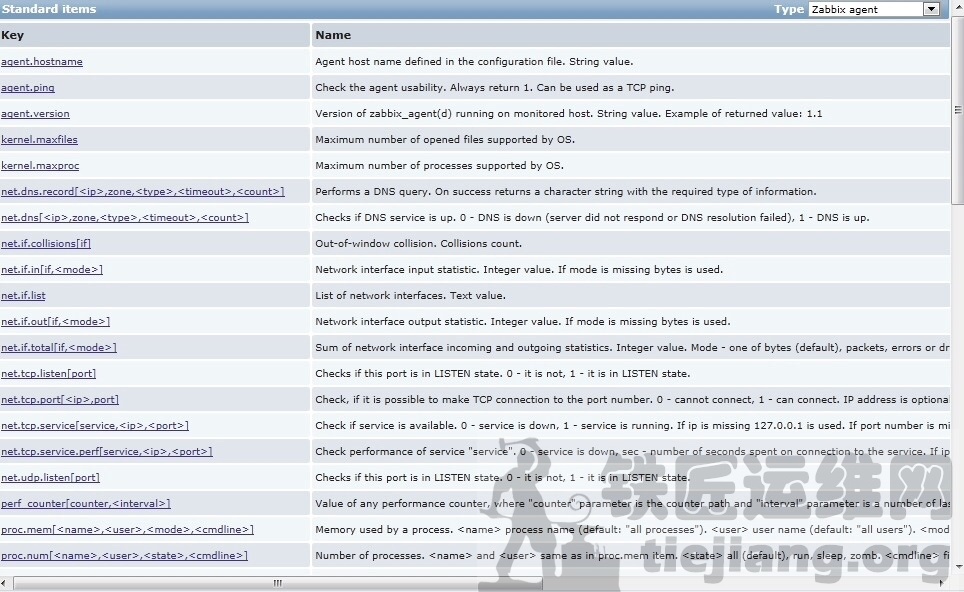Click description 'Check the agent usability. Always return 1'
The height and width of the screenshot is (592, 964).
(495, 87)
